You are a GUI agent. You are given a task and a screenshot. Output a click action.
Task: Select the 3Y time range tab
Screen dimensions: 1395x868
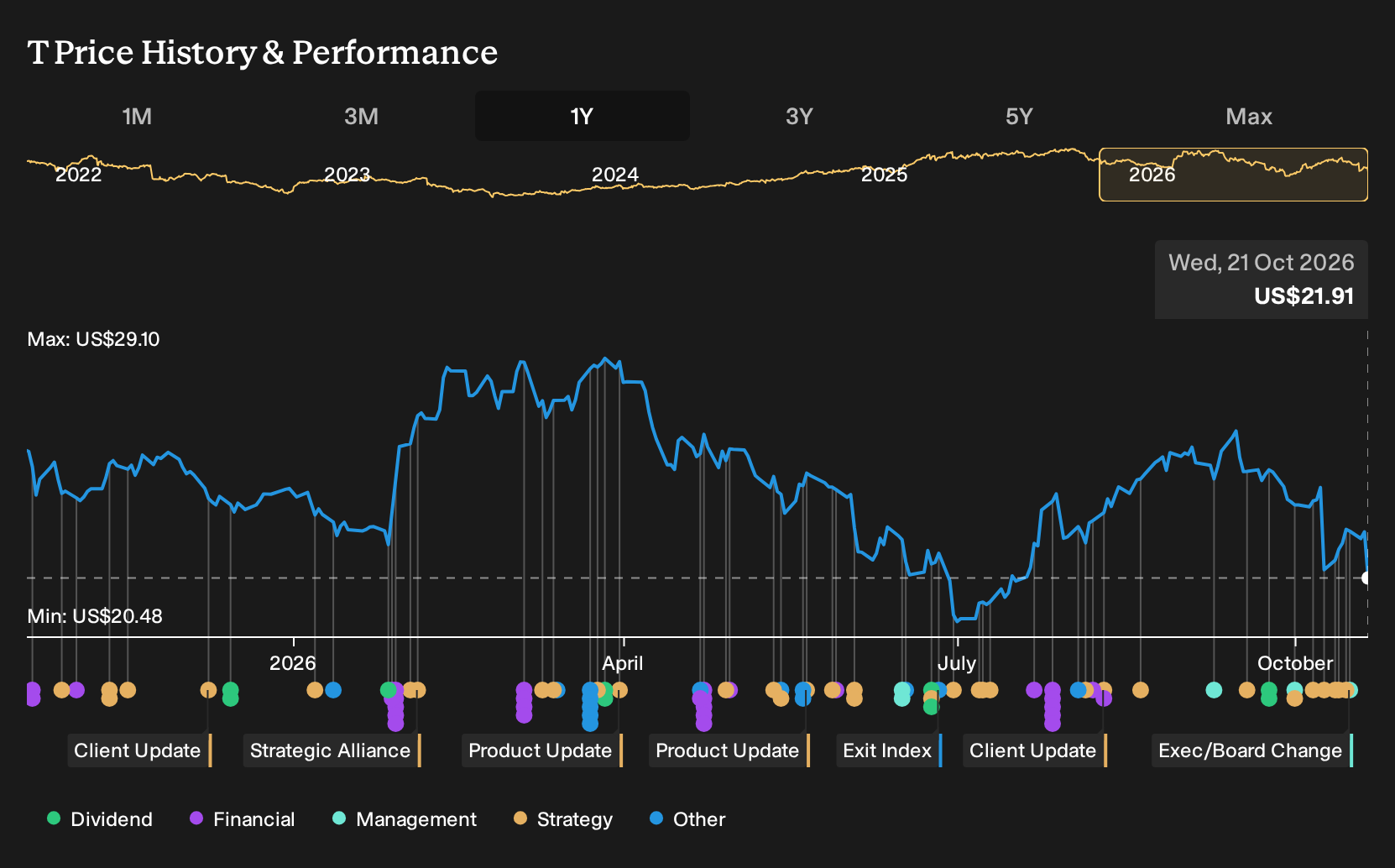pos(799,116)
